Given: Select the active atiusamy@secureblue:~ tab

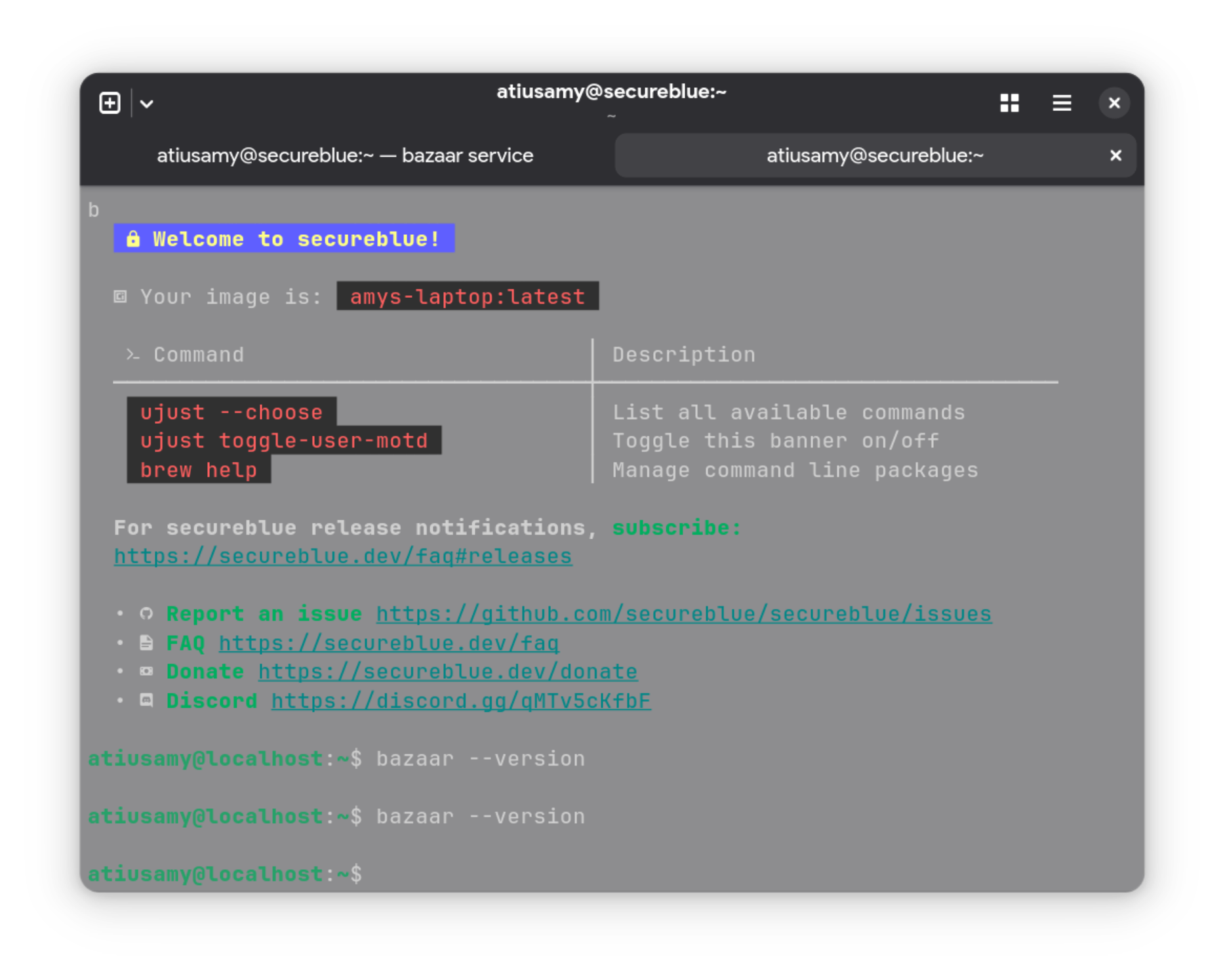Looking at the screenshot, I should (874, 155).
